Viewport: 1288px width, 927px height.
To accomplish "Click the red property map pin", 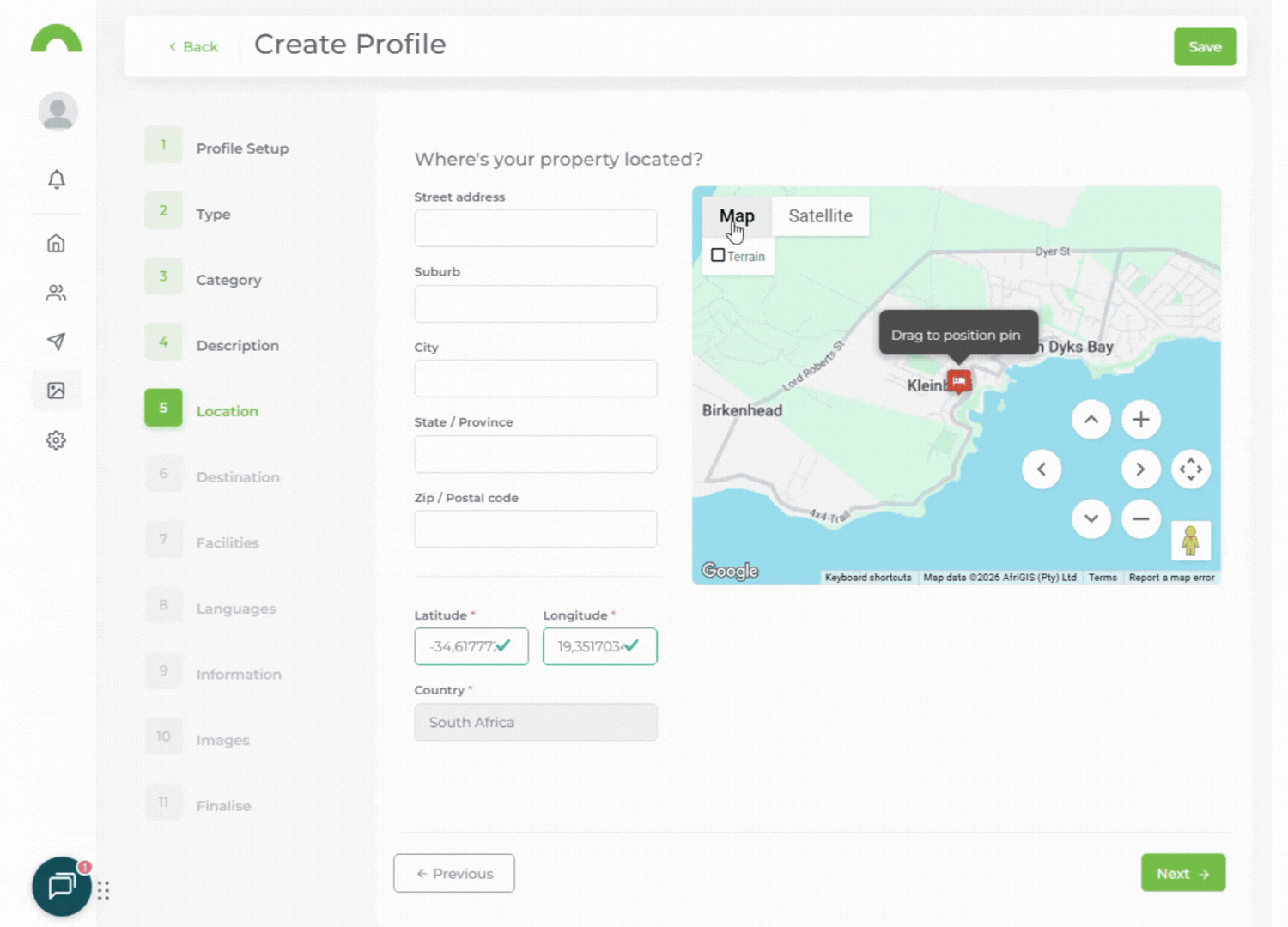I will tap(959, 380).
